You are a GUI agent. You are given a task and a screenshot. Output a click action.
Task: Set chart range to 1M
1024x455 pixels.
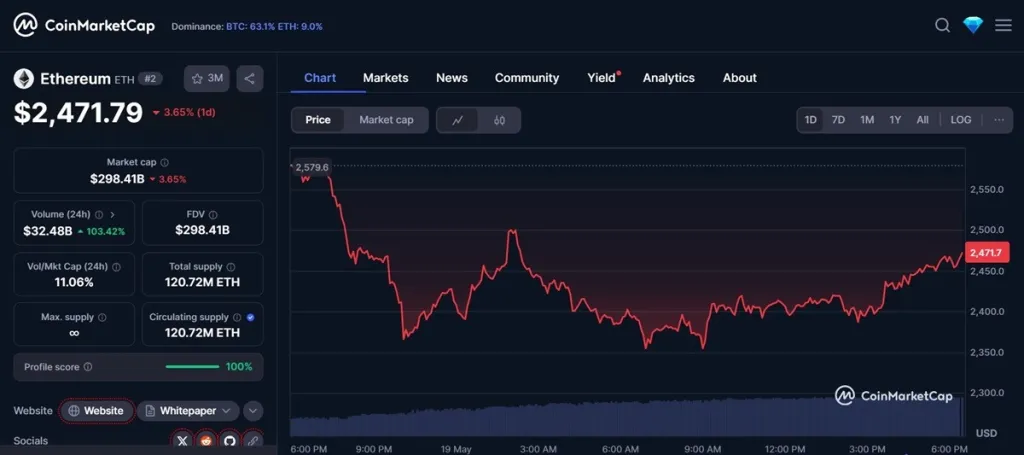[x=867, y=120]
